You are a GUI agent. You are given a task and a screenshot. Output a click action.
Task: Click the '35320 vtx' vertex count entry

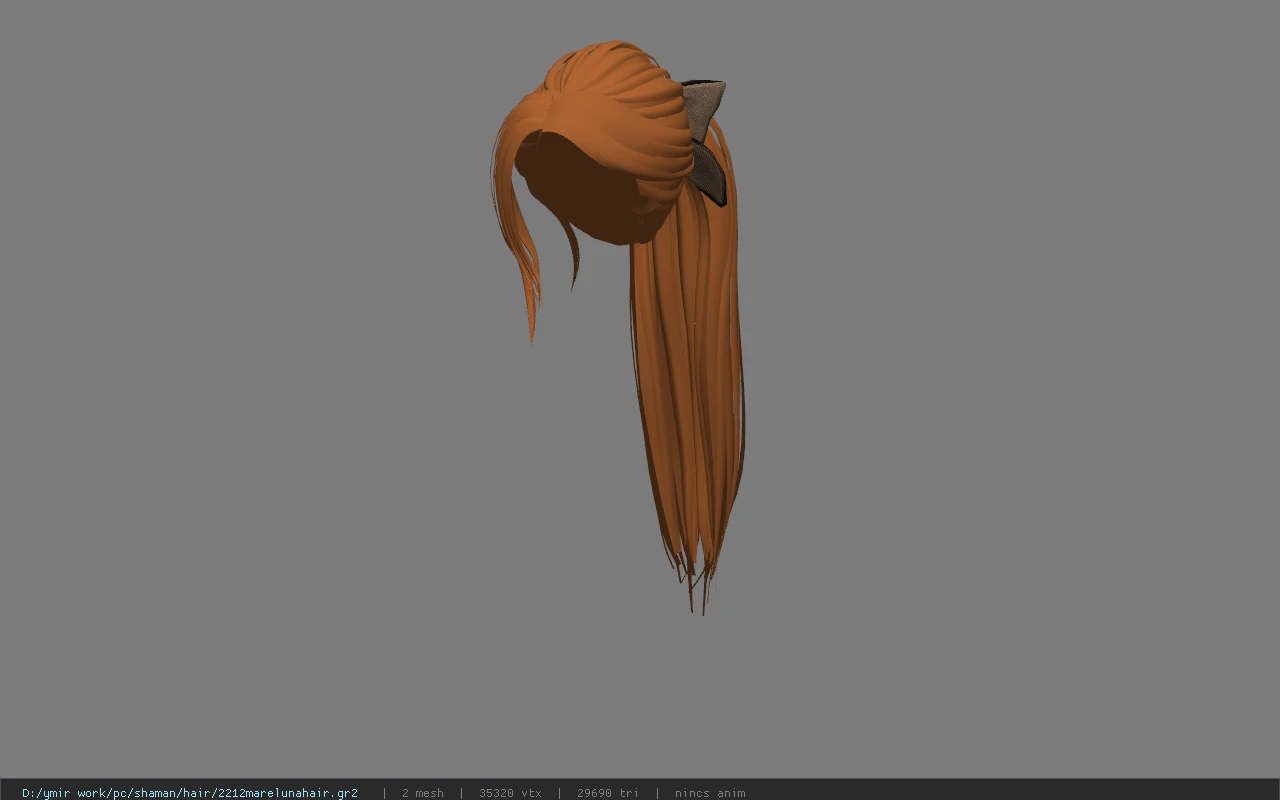click(510, 793)
